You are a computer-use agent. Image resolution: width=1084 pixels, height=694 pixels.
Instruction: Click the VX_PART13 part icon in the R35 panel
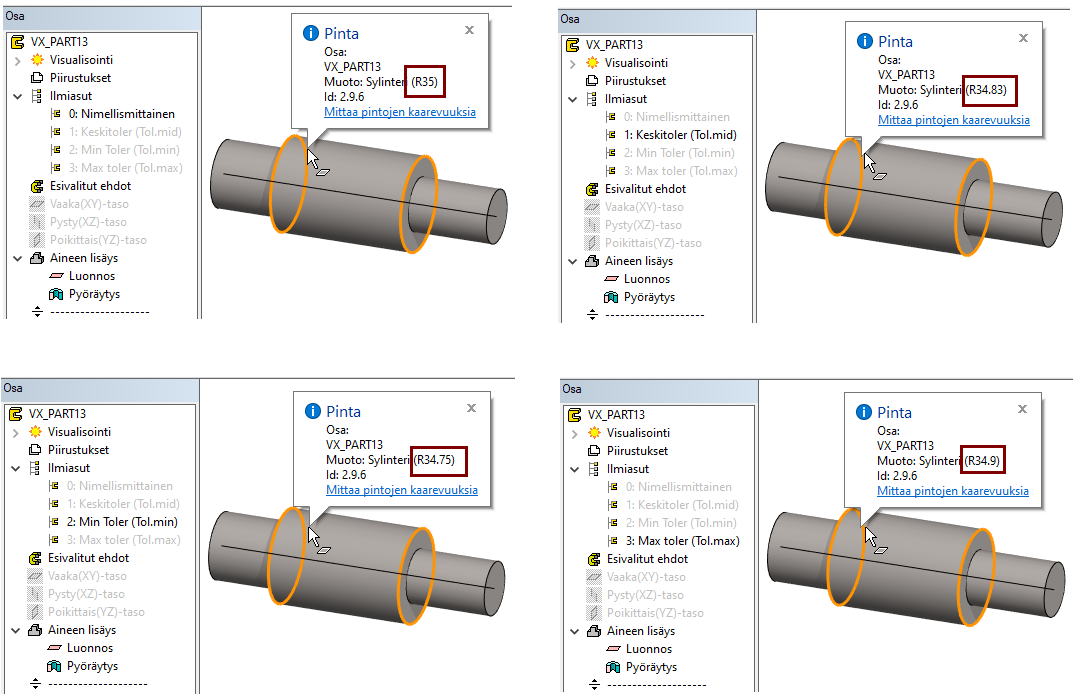tap(17, 42)
